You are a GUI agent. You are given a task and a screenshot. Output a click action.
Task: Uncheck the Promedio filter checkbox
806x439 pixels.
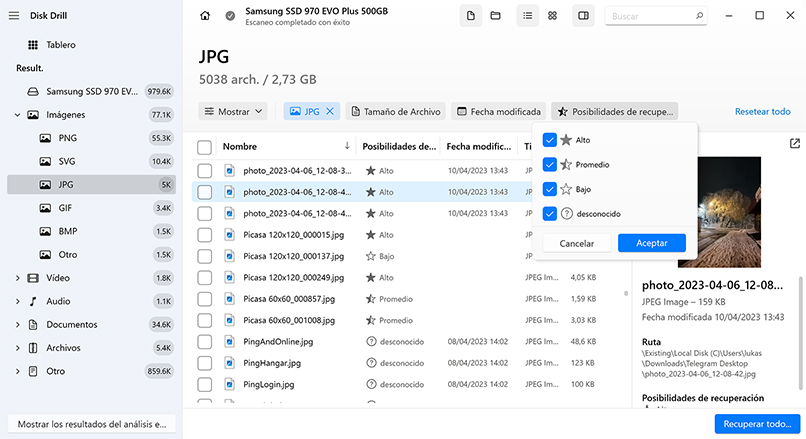pos(549,164)
